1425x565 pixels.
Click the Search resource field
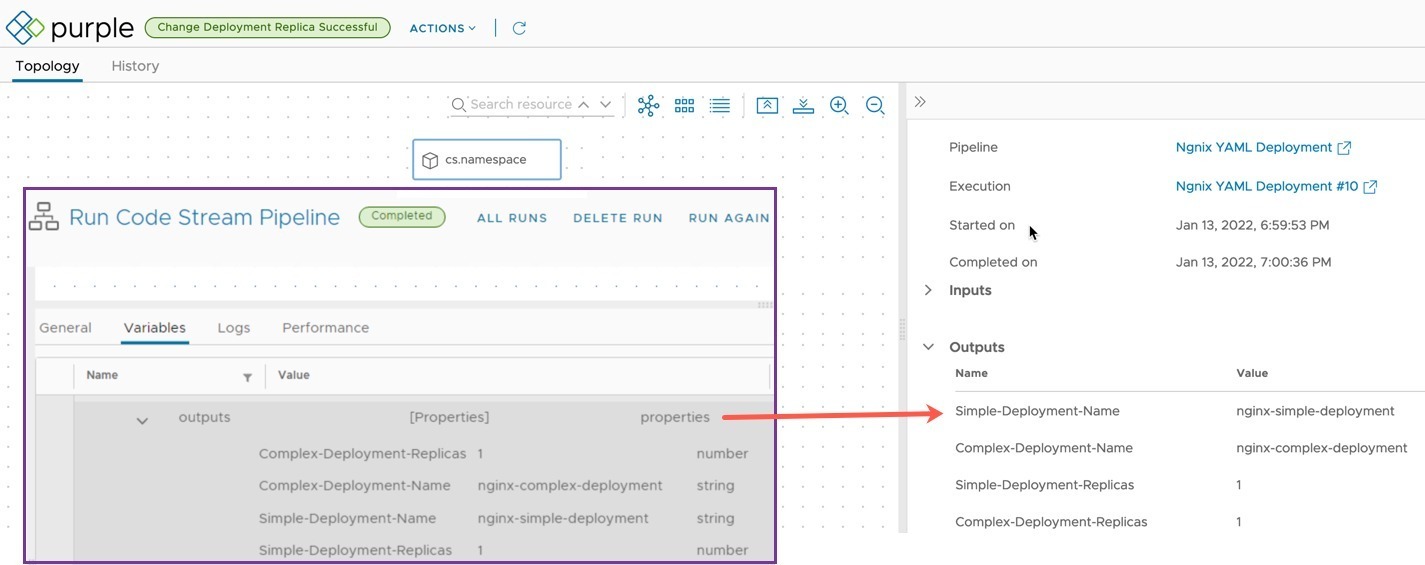520,104
